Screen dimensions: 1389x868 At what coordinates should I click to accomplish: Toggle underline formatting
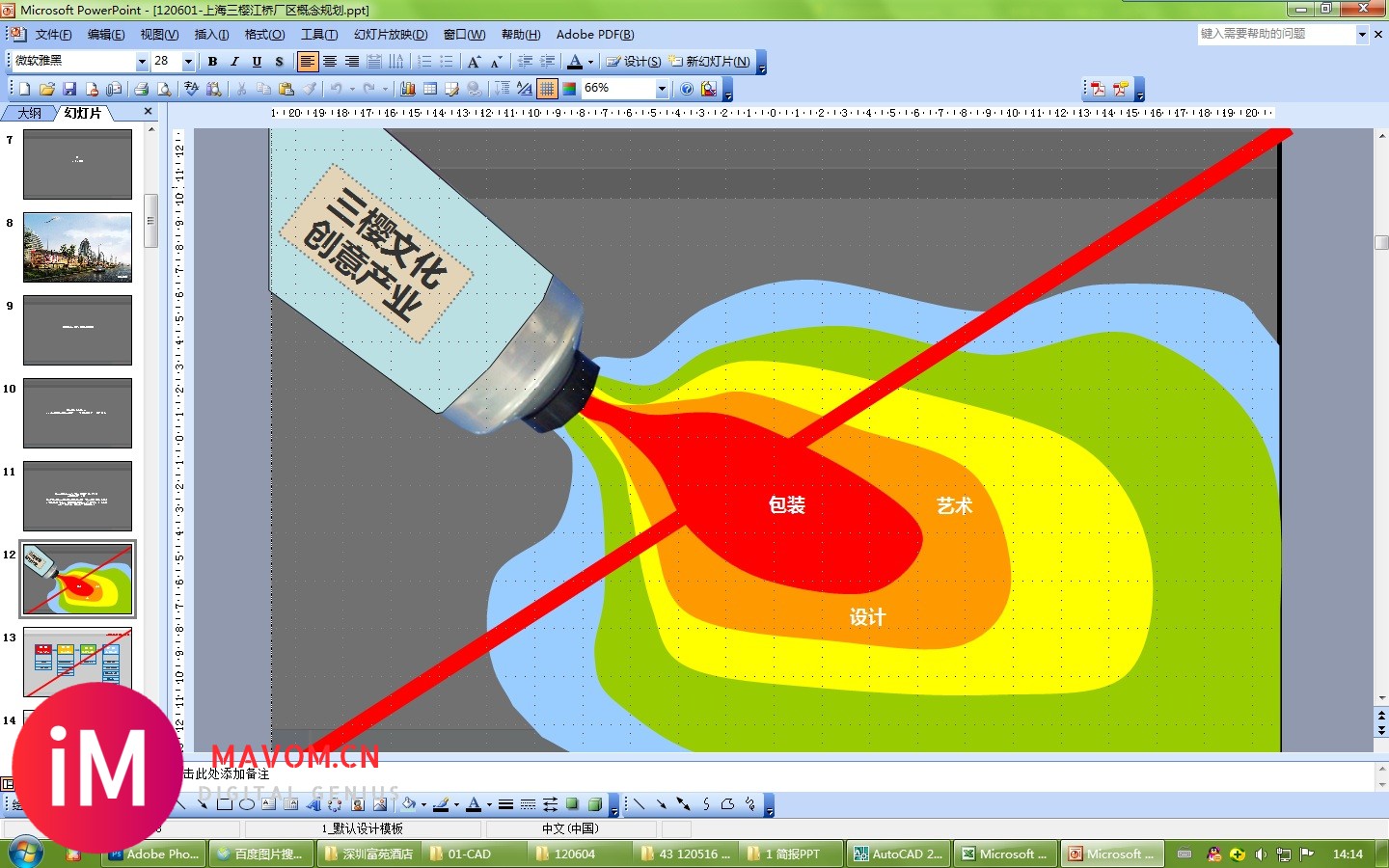coord(257,62)
